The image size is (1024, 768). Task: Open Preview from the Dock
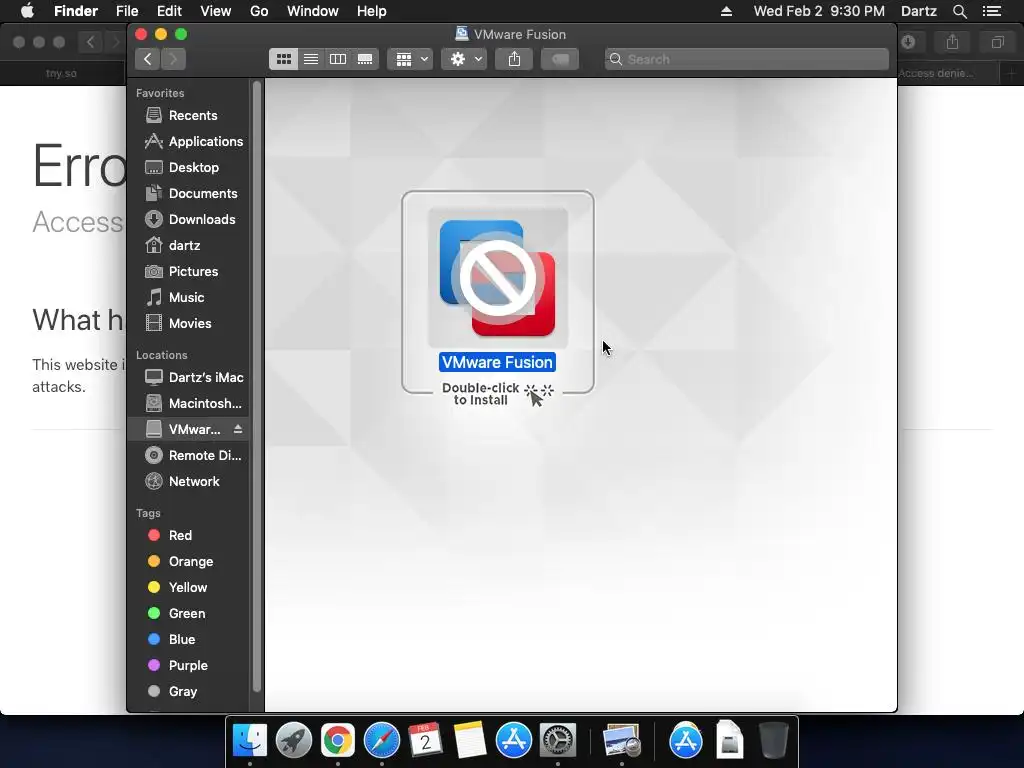622,741
